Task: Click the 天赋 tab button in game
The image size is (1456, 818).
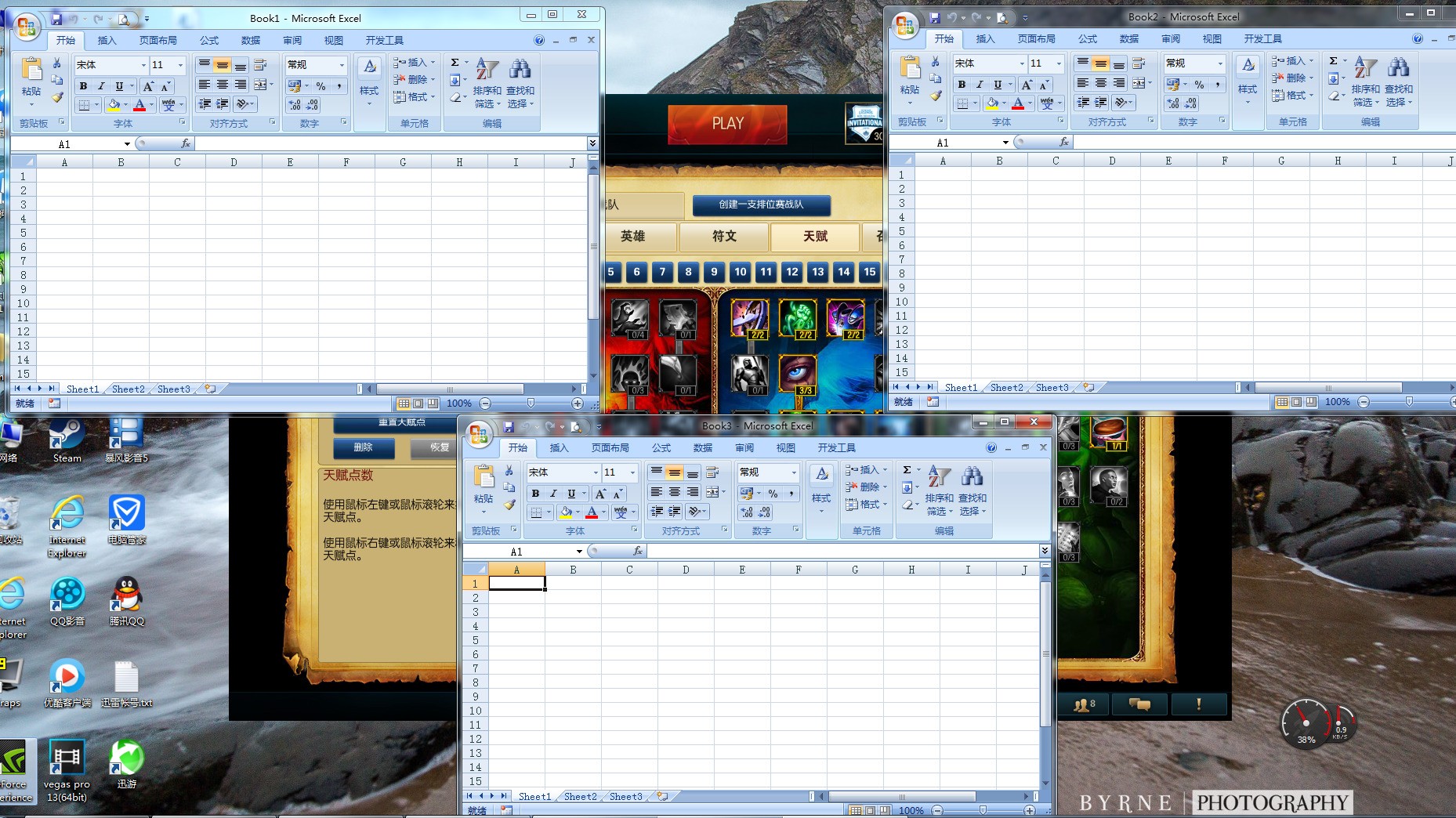Action: coord(815,237)
